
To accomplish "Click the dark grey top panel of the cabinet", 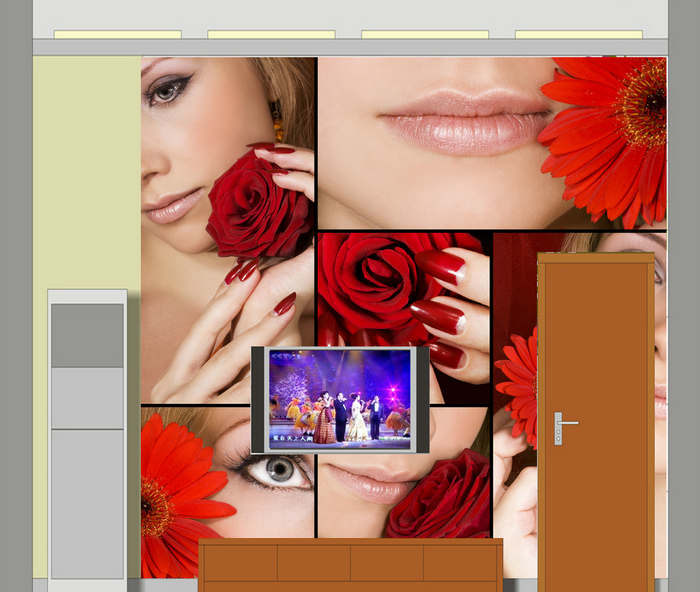I will 88,336.
